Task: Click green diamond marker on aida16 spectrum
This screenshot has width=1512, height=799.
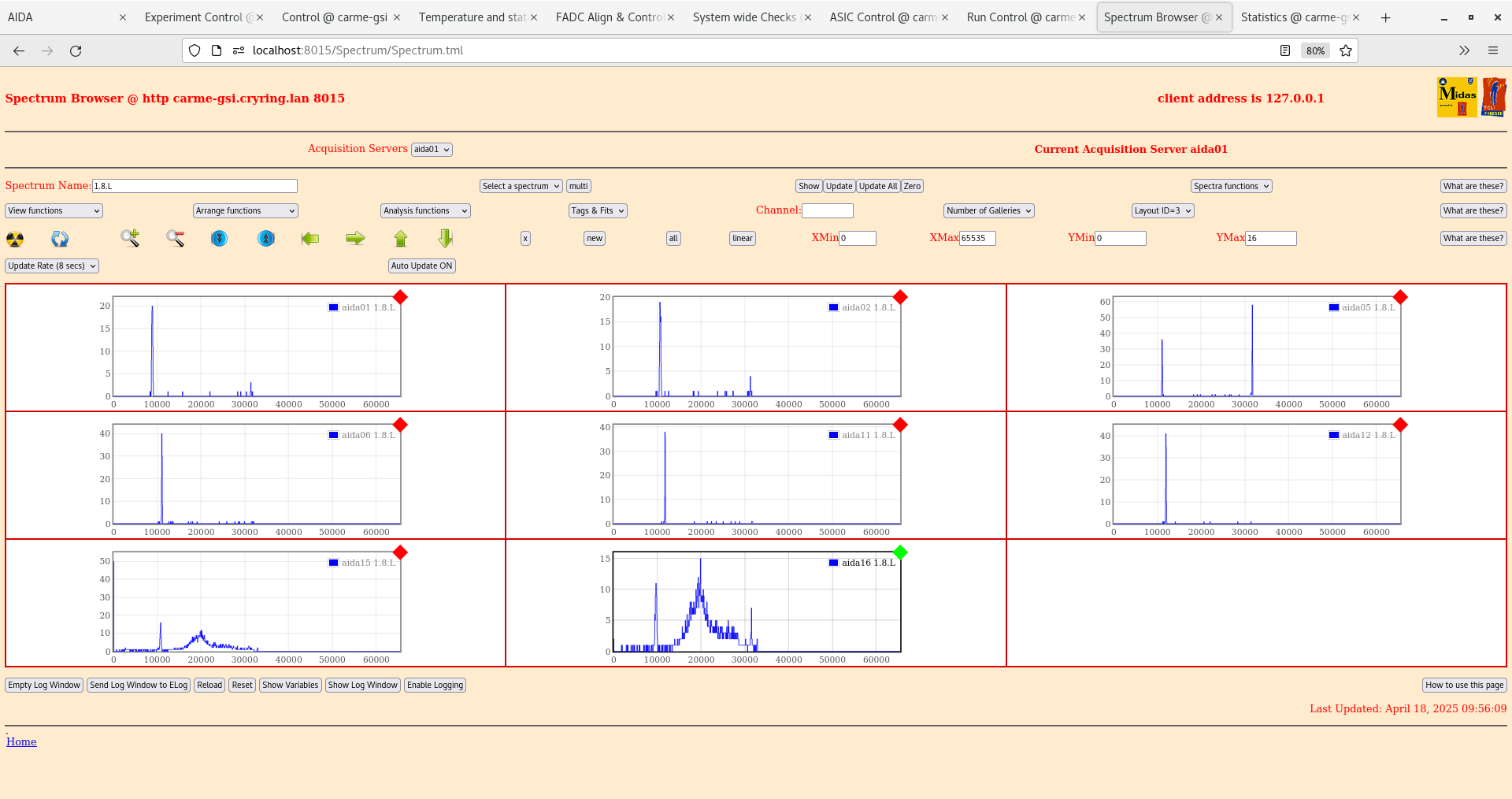Action: click(900, 552)
